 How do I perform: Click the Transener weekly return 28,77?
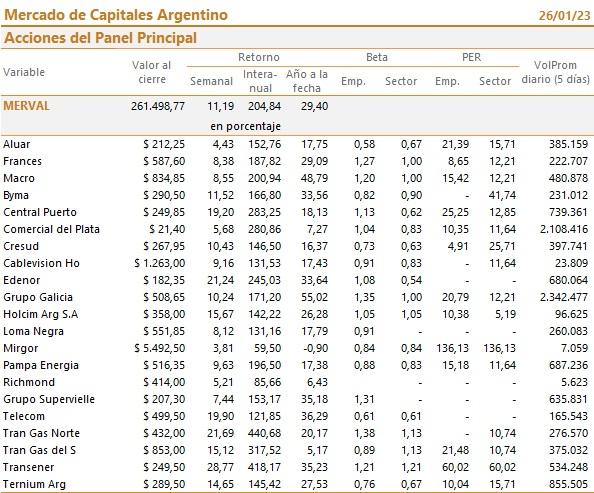tap(220, 467)
